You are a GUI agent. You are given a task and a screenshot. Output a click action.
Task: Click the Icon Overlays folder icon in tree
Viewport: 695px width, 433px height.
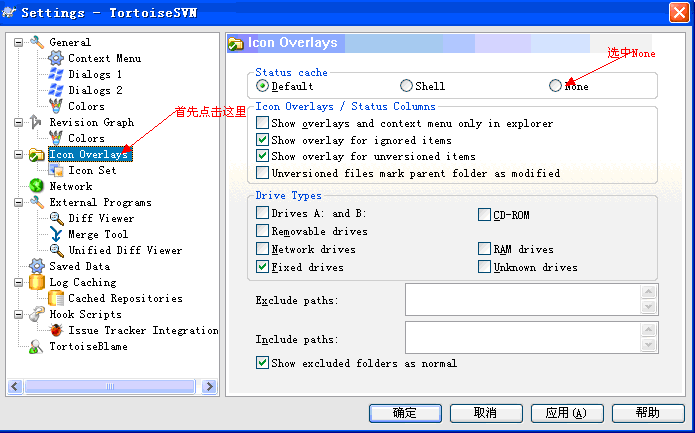pos(37,154)
